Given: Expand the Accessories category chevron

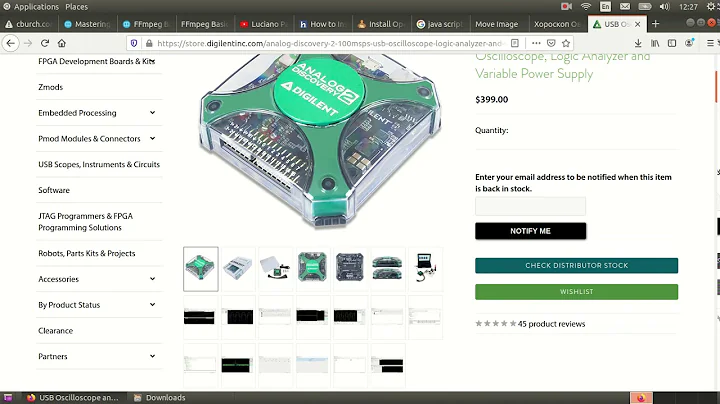Looking at the screenshot, I should [x=152, y=279].
